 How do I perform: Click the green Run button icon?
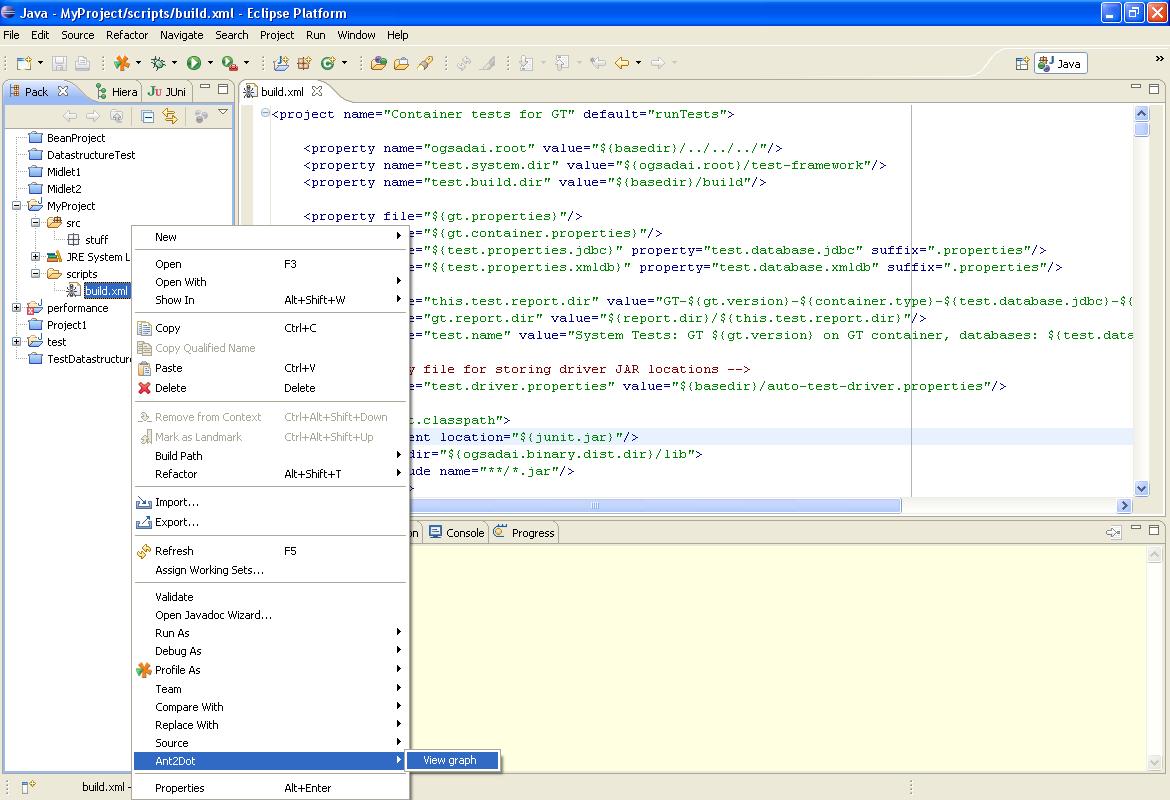tap(194, 63)
